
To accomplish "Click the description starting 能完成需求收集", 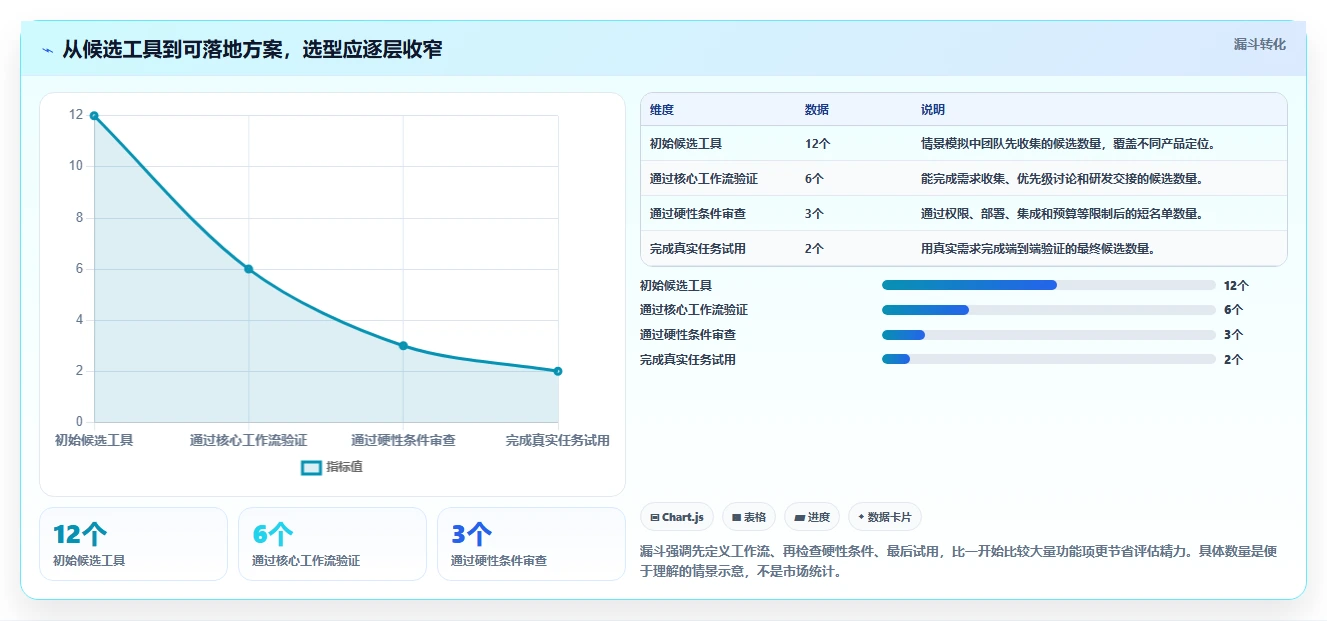I will click(1062, 179).
